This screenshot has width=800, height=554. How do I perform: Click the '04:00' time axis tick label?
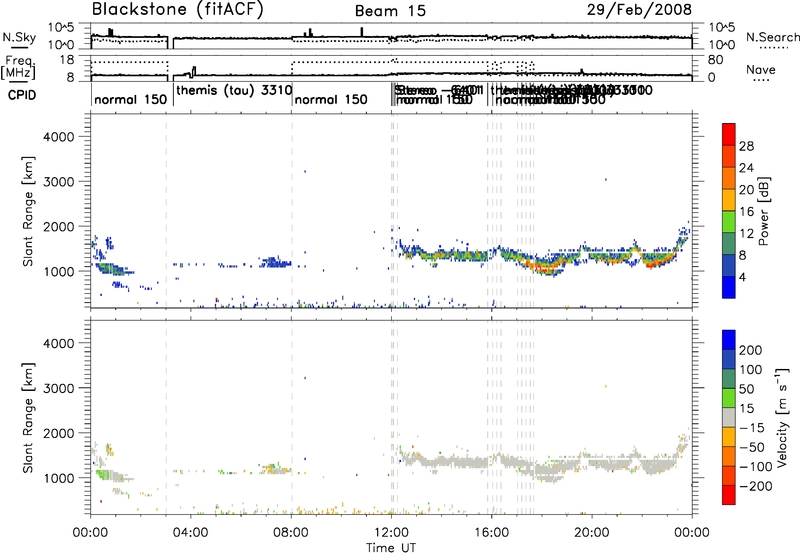click(191, 533)
